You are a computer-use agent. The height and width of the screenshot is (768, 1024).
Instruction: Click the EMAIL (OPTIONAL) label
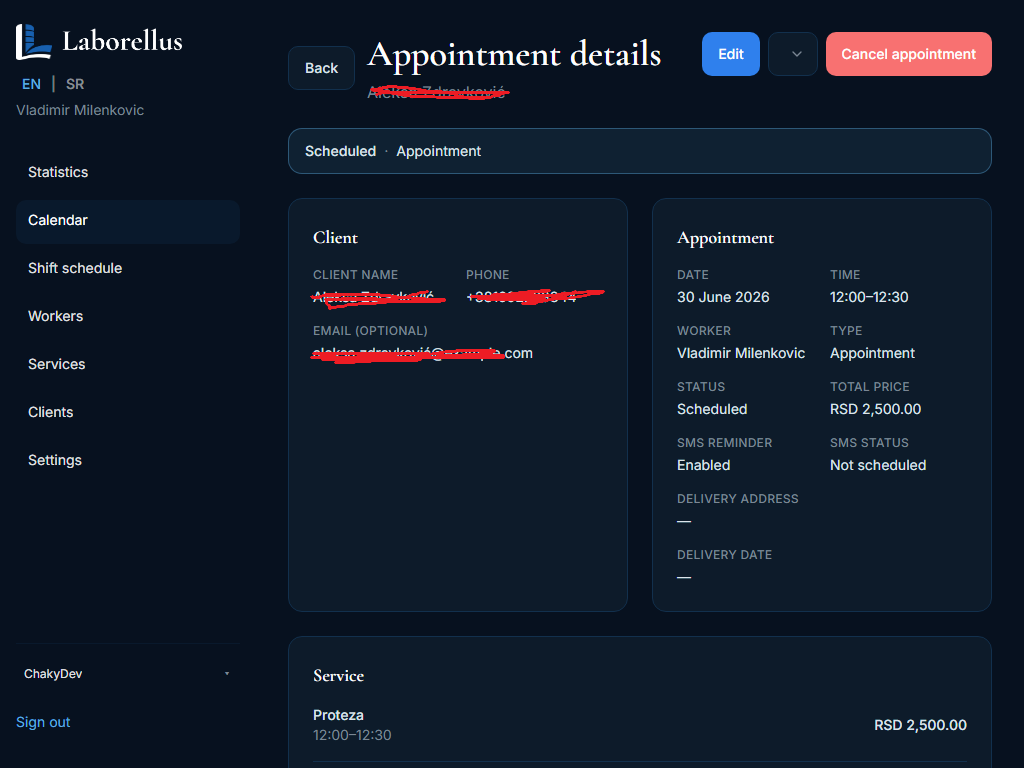370,331
